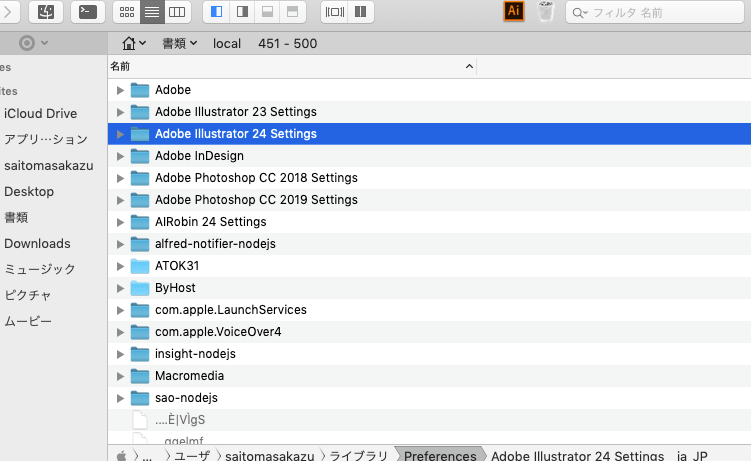Select Desktop in sidebar
751x461 pixels.
[29, 191]
